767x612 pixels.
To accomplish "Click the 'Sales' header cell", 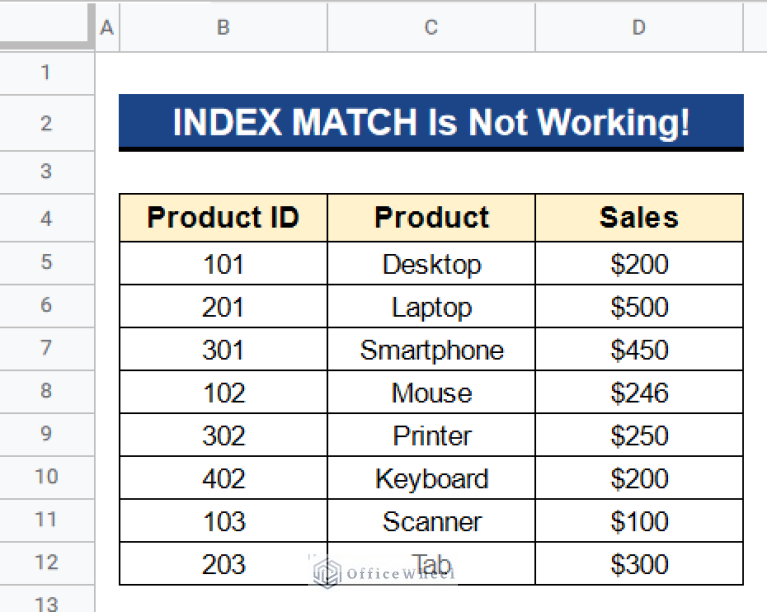I will pos(639,218).
